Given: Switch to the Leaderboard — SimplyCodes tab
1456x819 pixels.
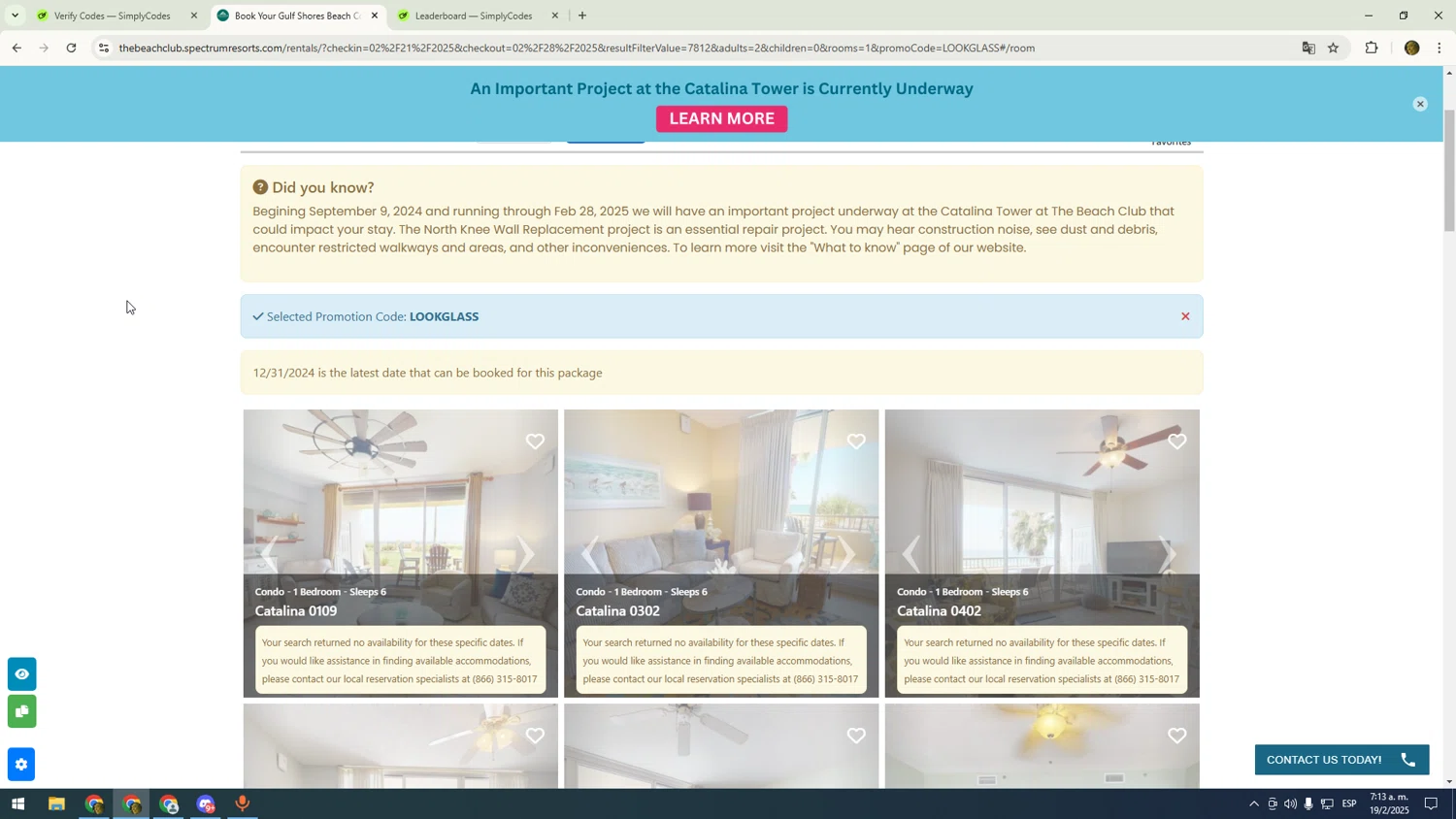Looking at the screenshot, I should (474, 16).
